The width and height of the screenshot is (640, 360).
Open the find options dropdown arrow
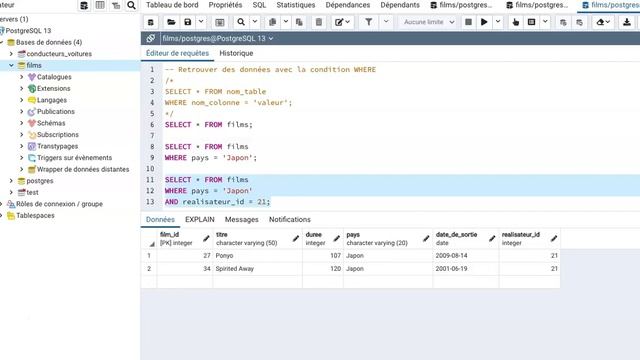(x=255, y=22)
